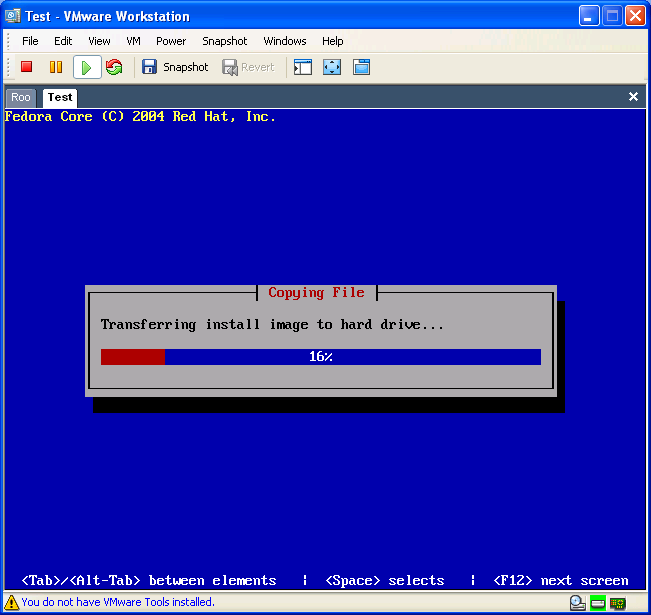The height and width of the screenshot is (615, 651).
Task: Open the View menu
Action: point(99,41)
